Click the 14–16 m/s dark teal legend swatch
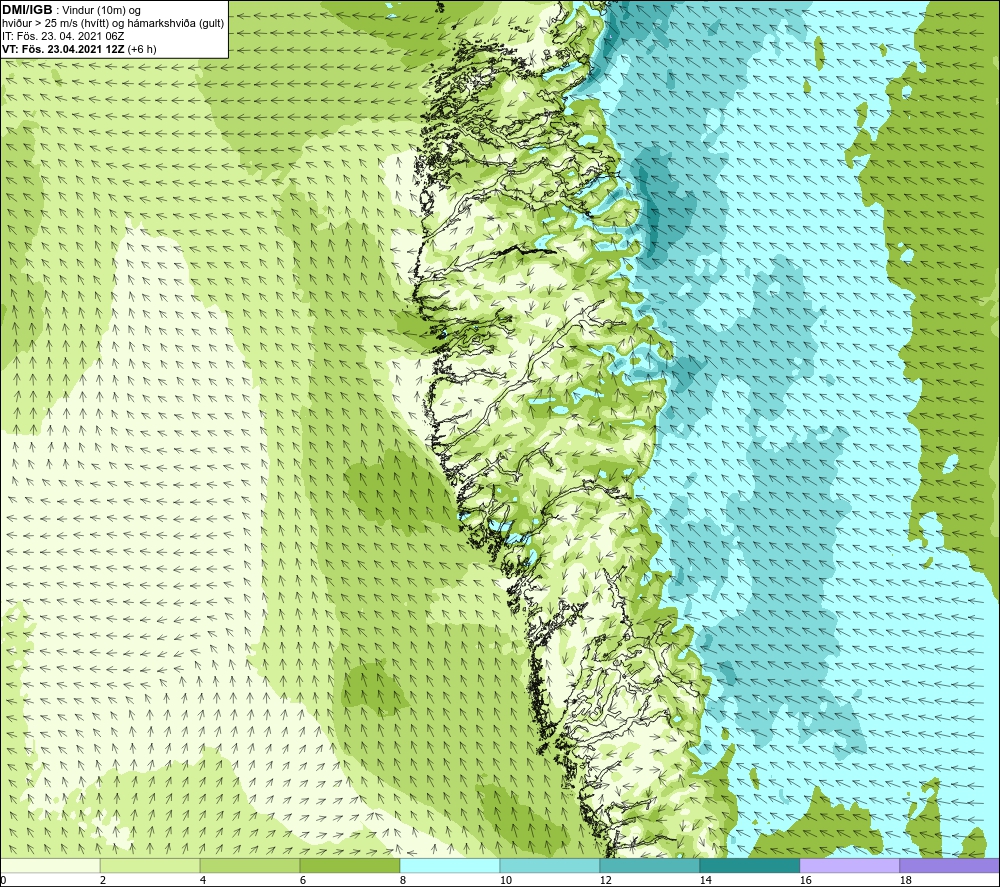Screen dimensions: 1000x887 [749, 865]
